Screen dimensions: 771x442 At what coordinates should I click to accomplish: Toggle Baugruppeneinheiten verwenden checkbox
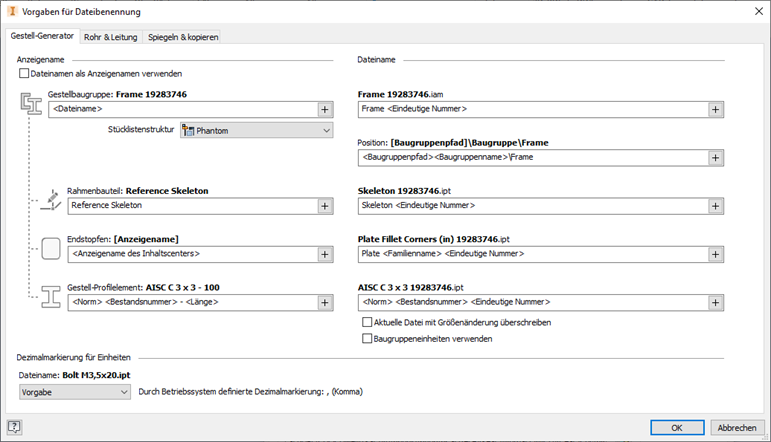coord(367,339)
